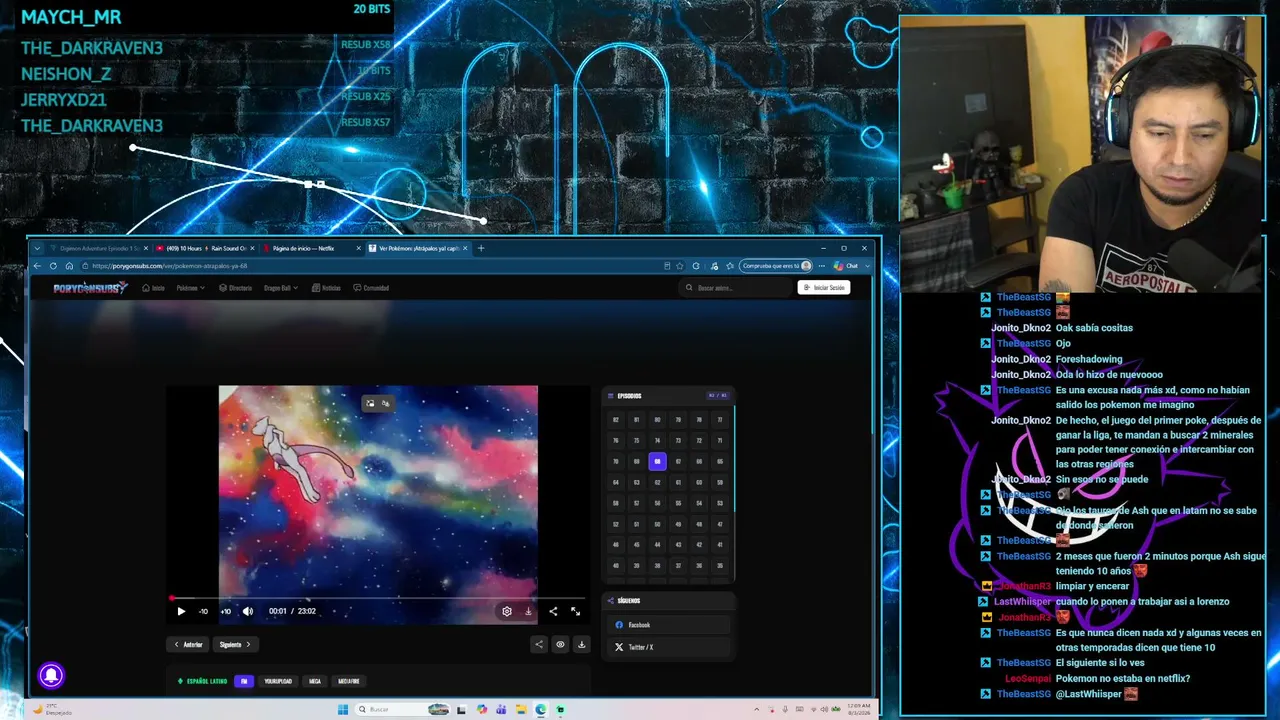1280x720 pixels.
Task: Click share button below the video
Action: (539, 644)
